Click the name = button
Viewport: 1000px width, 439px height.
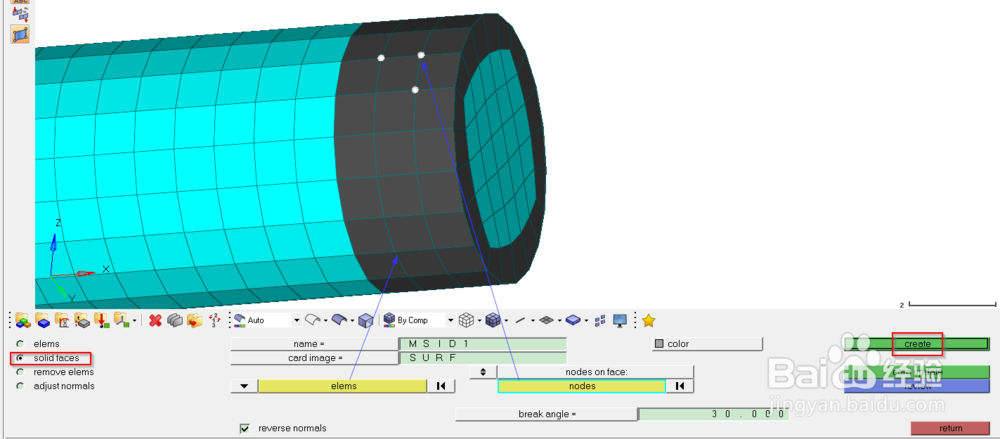pos(314,344)
